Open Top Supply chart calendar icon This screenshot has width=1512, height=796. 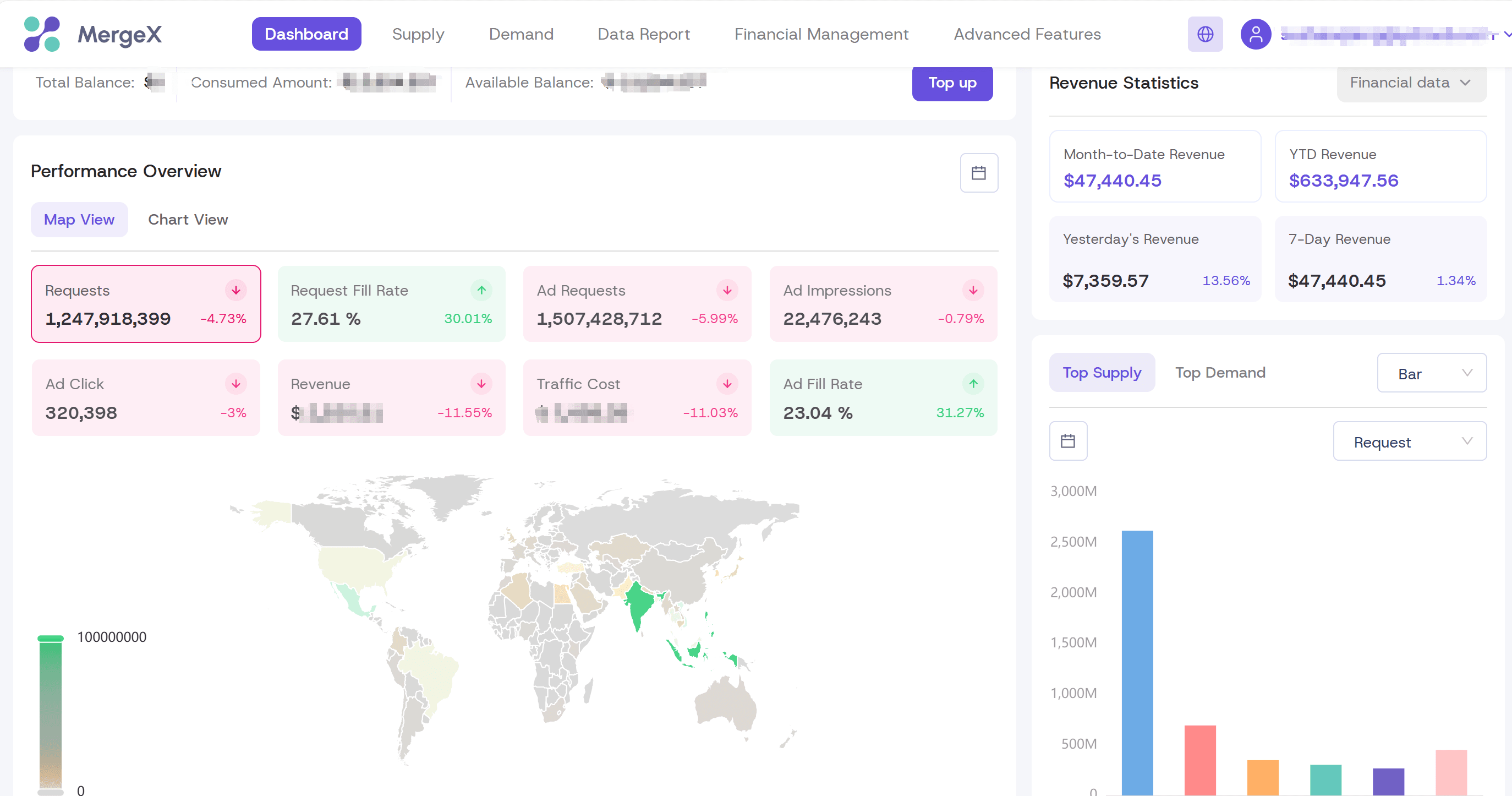1067,440
